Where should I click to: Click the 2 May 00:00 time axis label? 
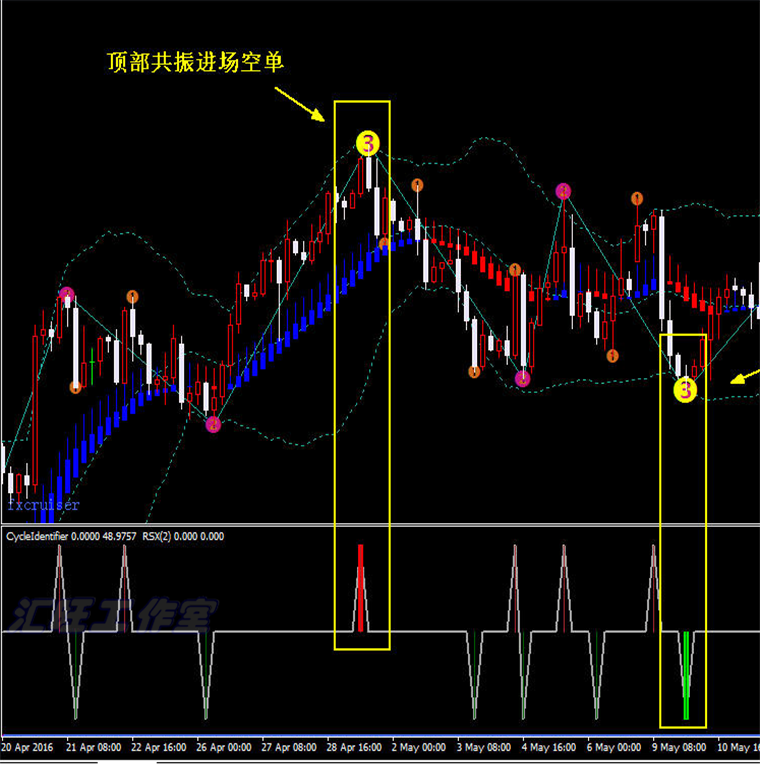[x=419, y=747]
